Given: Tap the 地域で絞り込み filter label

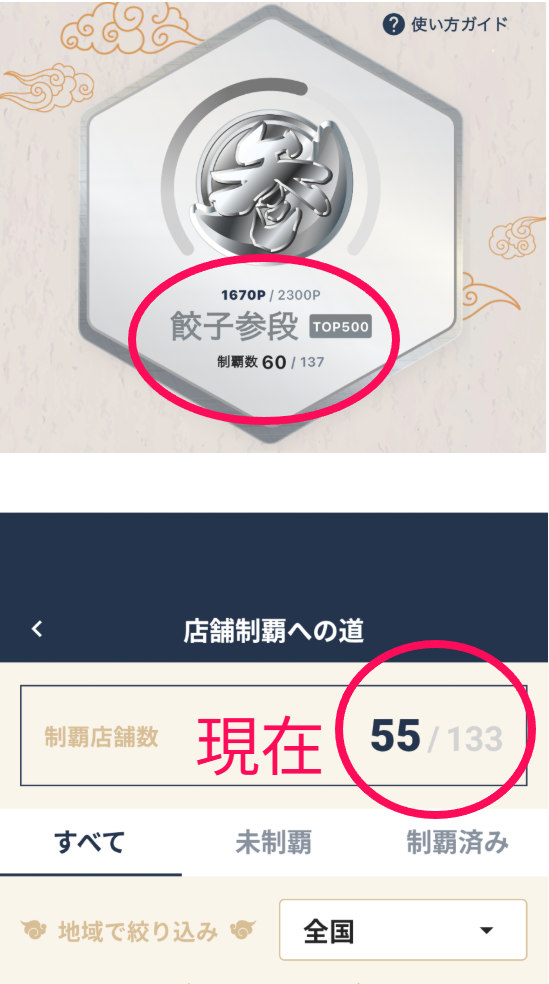Looking at the screenshot, I should click(138, 931).
